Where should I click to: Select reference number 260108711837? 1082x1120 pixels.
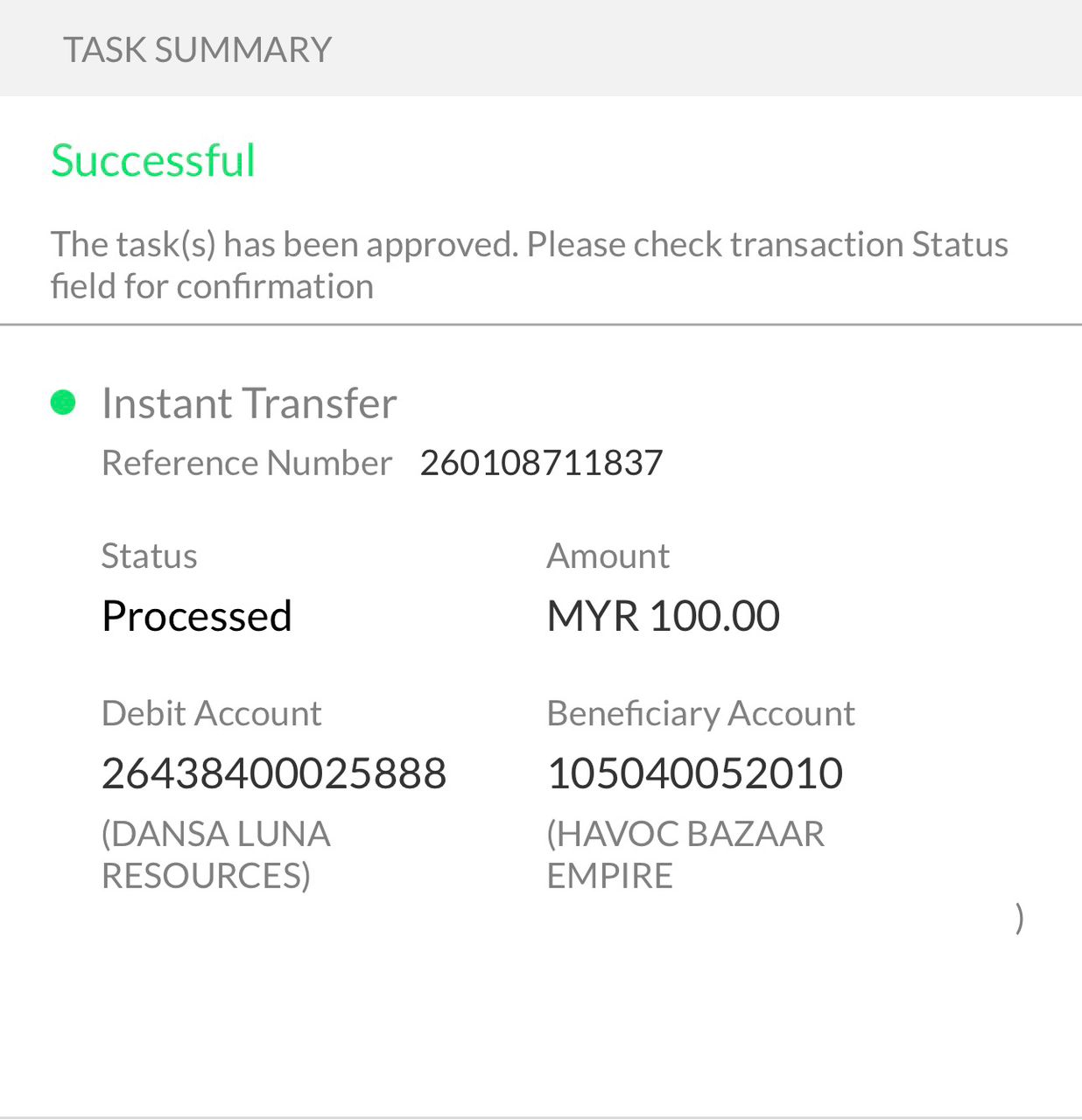pyautogui.click(x=541, y=463)
